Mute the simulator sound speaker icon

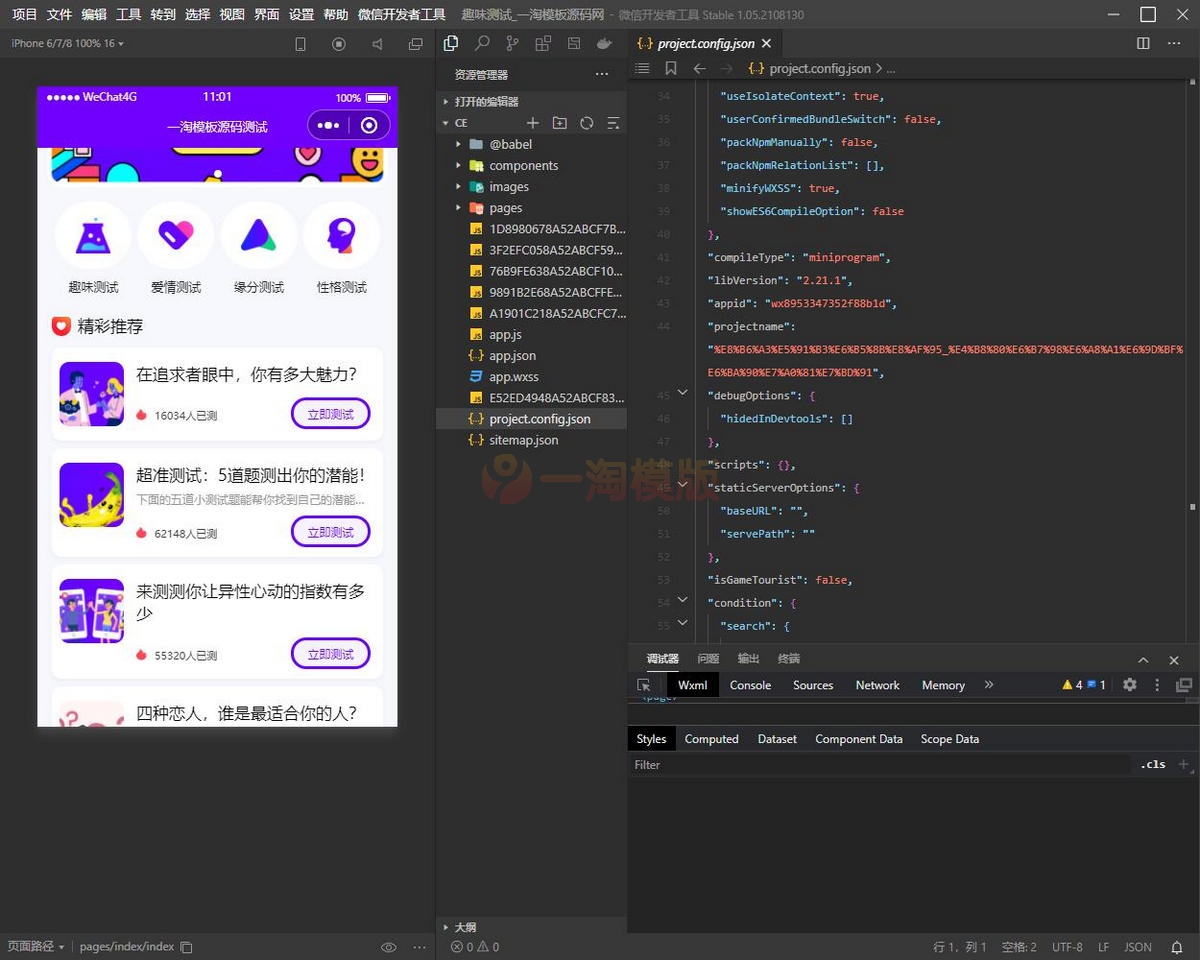coord(377,44)
